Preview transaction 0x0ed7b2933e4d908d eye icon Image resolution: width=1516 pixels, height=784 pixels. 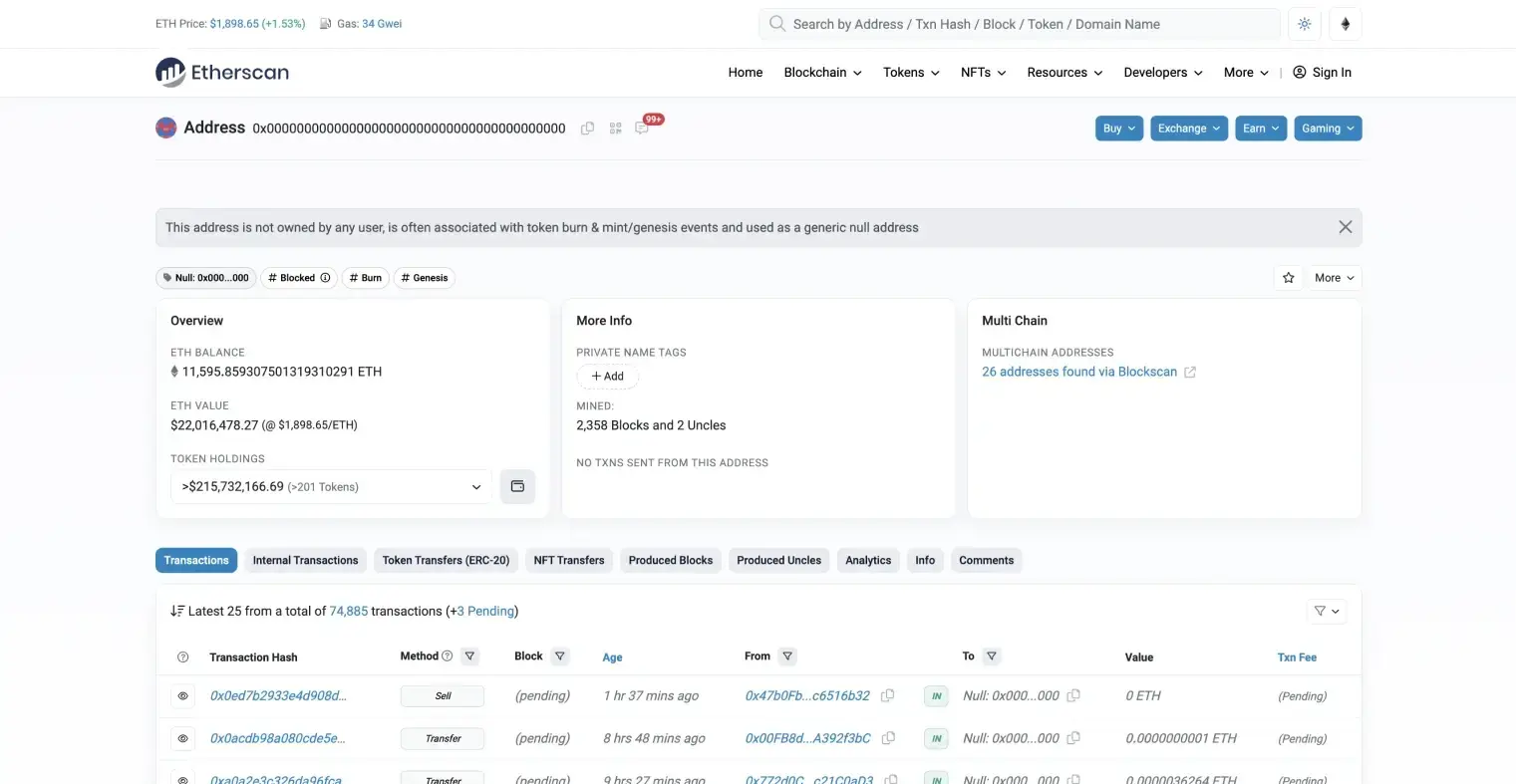(182, 696)
